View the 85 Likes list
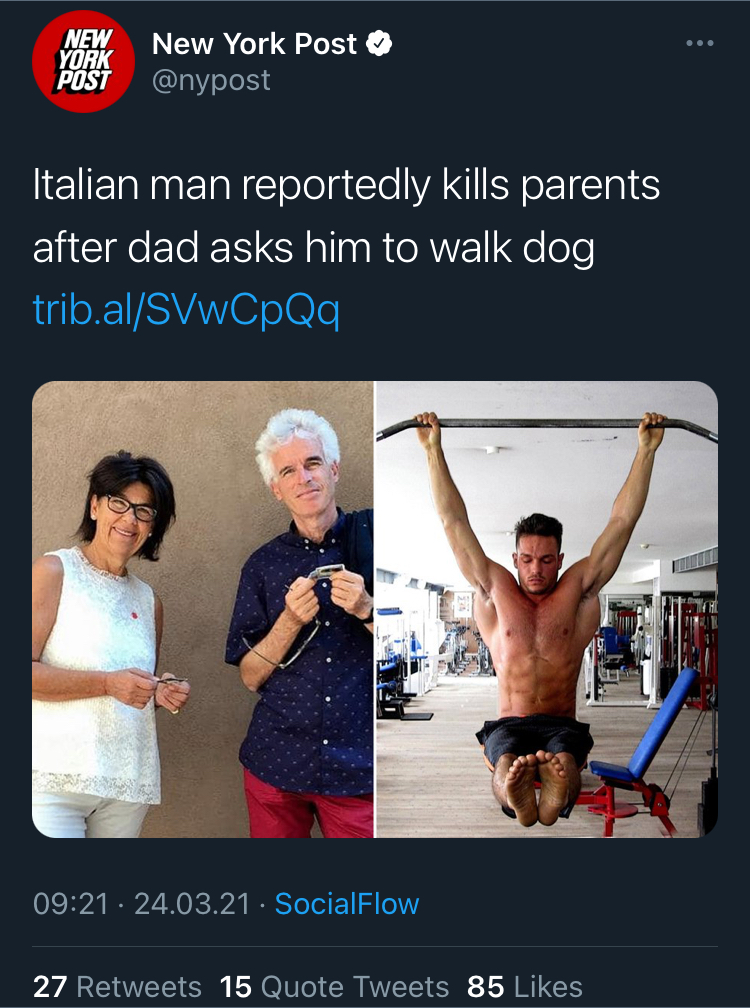This screenshot has width=750, height=1008. pyautogui.click(x=525, y=987)
